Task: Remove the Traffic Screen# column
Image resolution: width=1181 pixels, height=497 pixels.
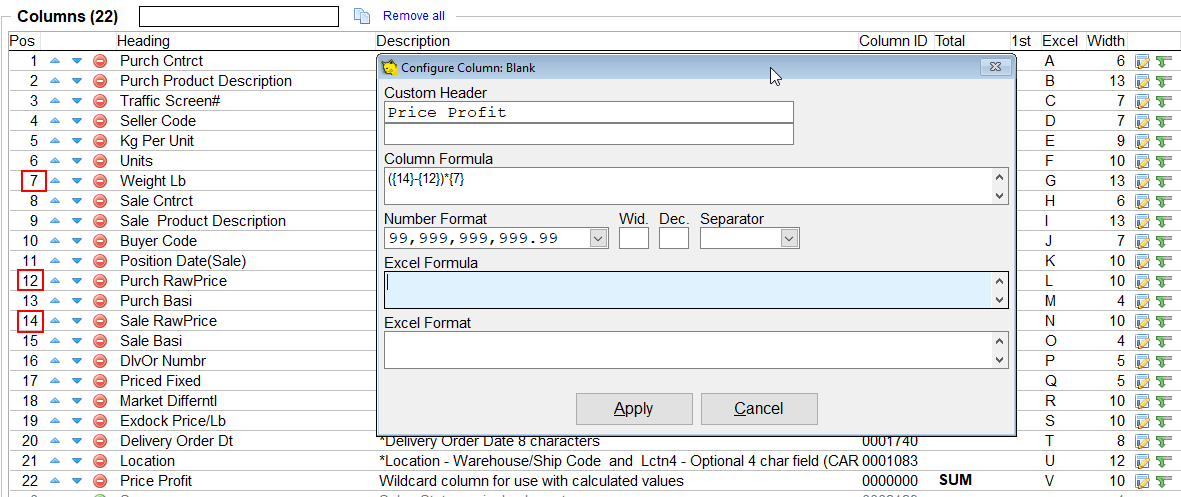Action: (x=99, y=101)
